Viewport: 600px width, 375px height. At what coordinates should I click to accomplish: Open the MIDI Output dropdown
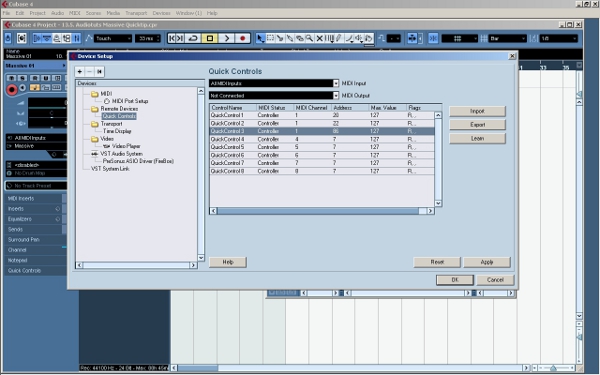(x=274, y=95)
